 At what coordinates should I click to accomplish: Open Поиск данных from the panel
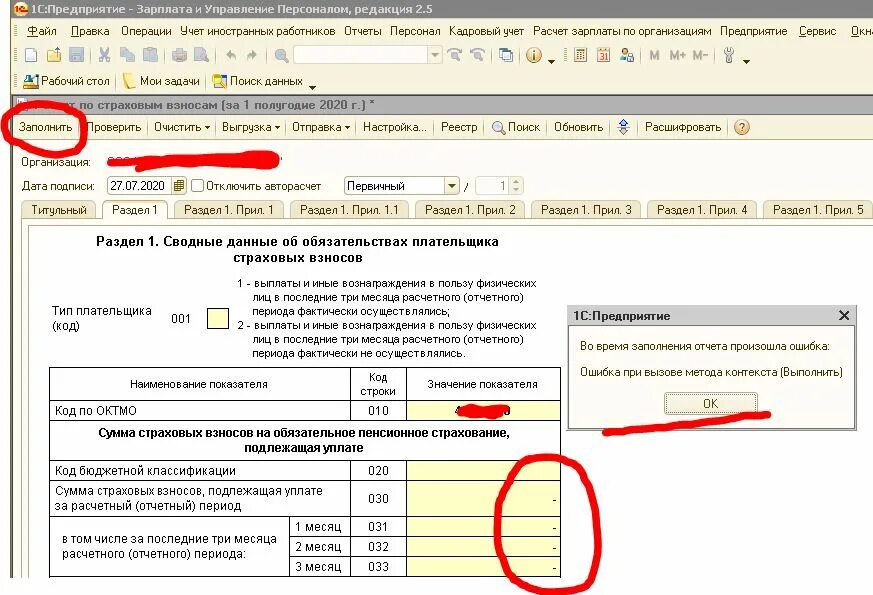[258, 81]
